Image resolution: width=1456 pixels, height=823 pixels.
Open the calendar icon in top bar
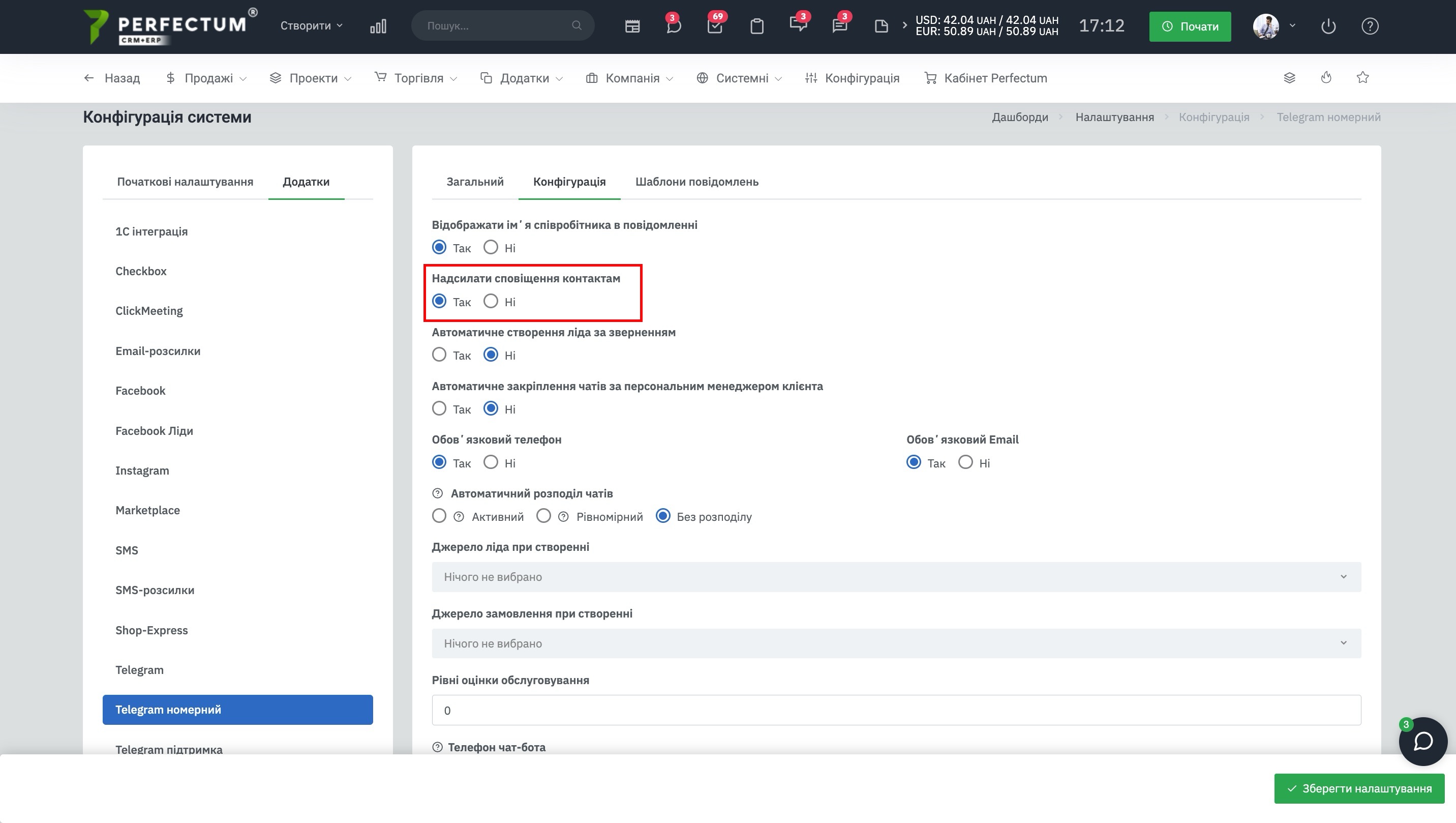click(632, 26)
